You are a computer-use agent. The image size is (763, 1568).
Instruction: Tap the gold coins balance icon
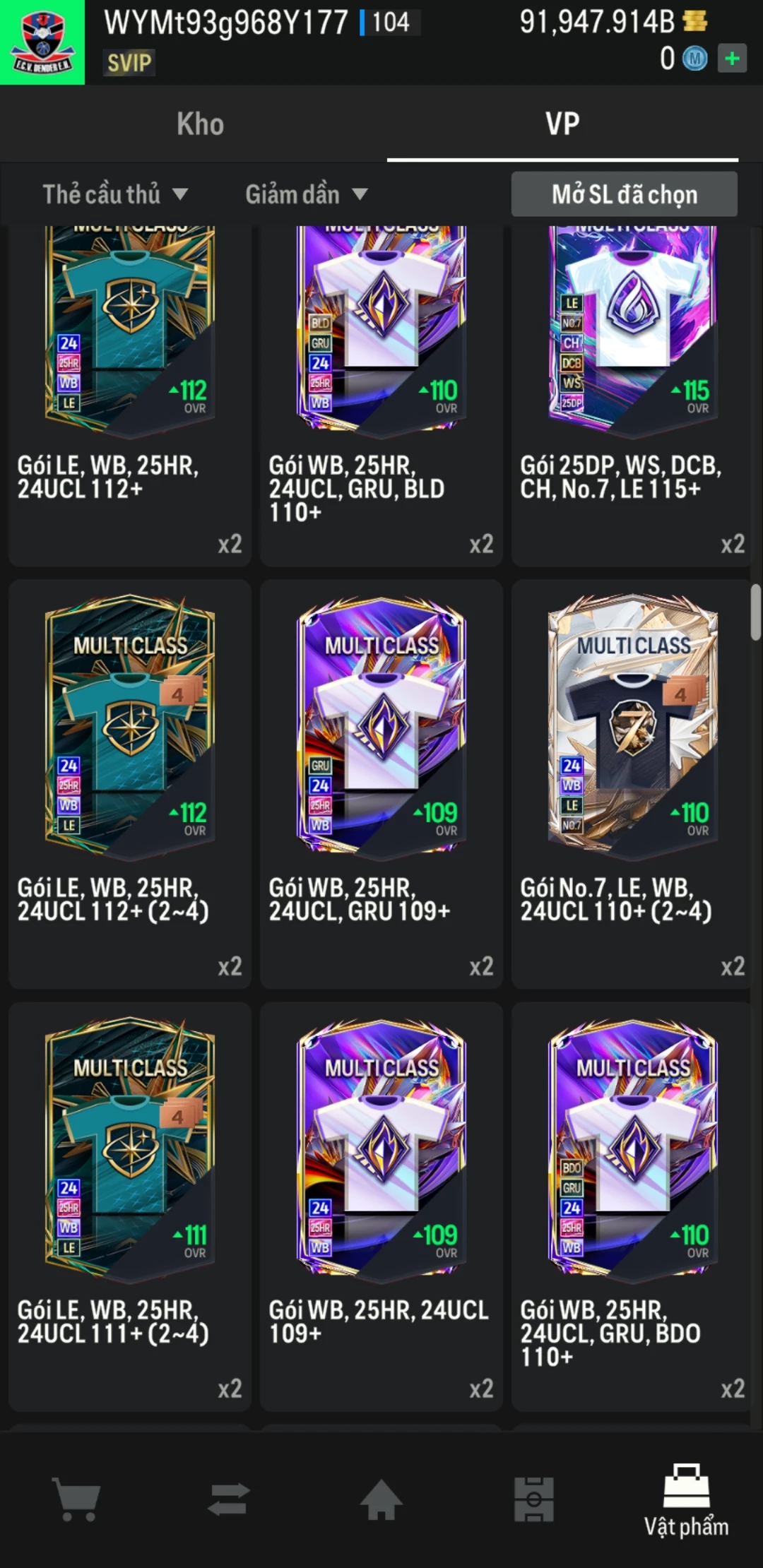pyautogui.click(x=695, y=22)
